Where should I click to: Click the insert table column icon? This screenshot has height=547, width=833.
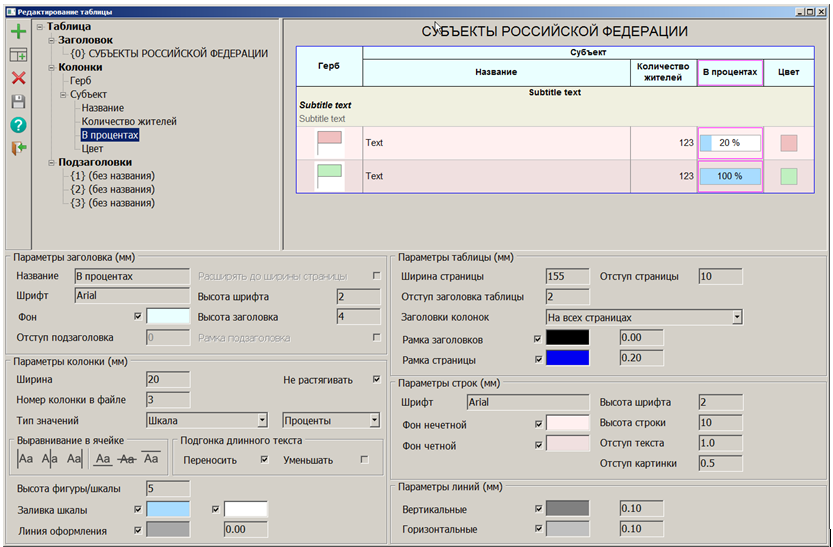pyautogui.click(x=18, y=55)
